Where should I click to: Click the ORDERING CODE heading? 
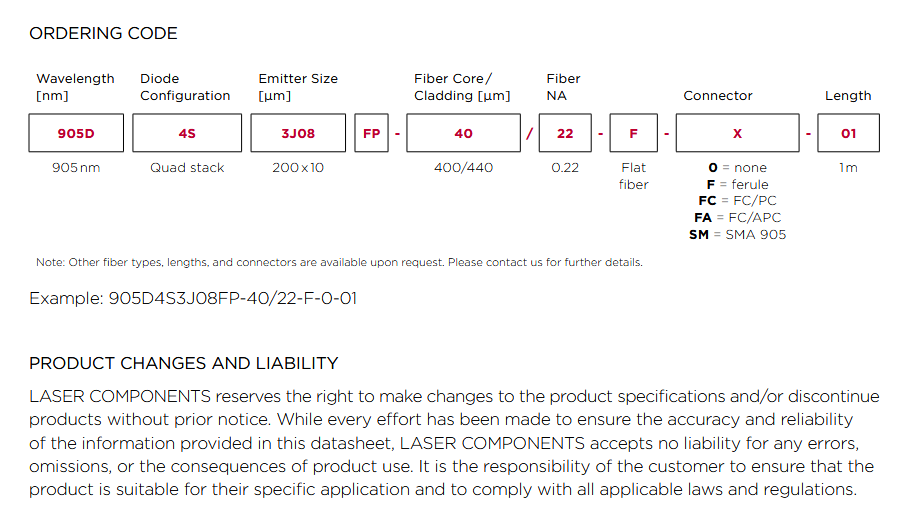point(103,34)
